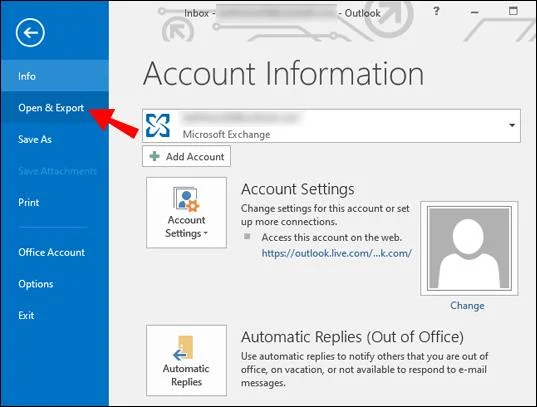Click the Automatic Replies (Out of Office) title
The width and height of the screenshot is (537, 407).
click(x=352, y=337)
